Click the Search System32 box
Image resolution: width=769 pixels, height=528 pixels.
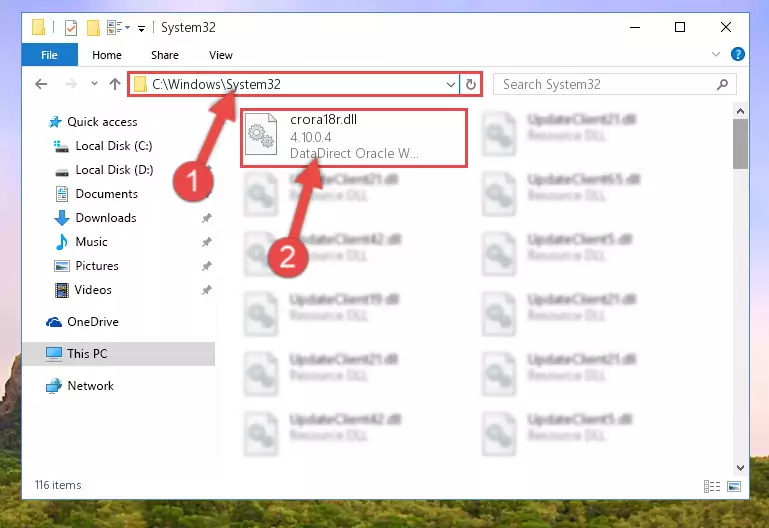coord(614,84)
